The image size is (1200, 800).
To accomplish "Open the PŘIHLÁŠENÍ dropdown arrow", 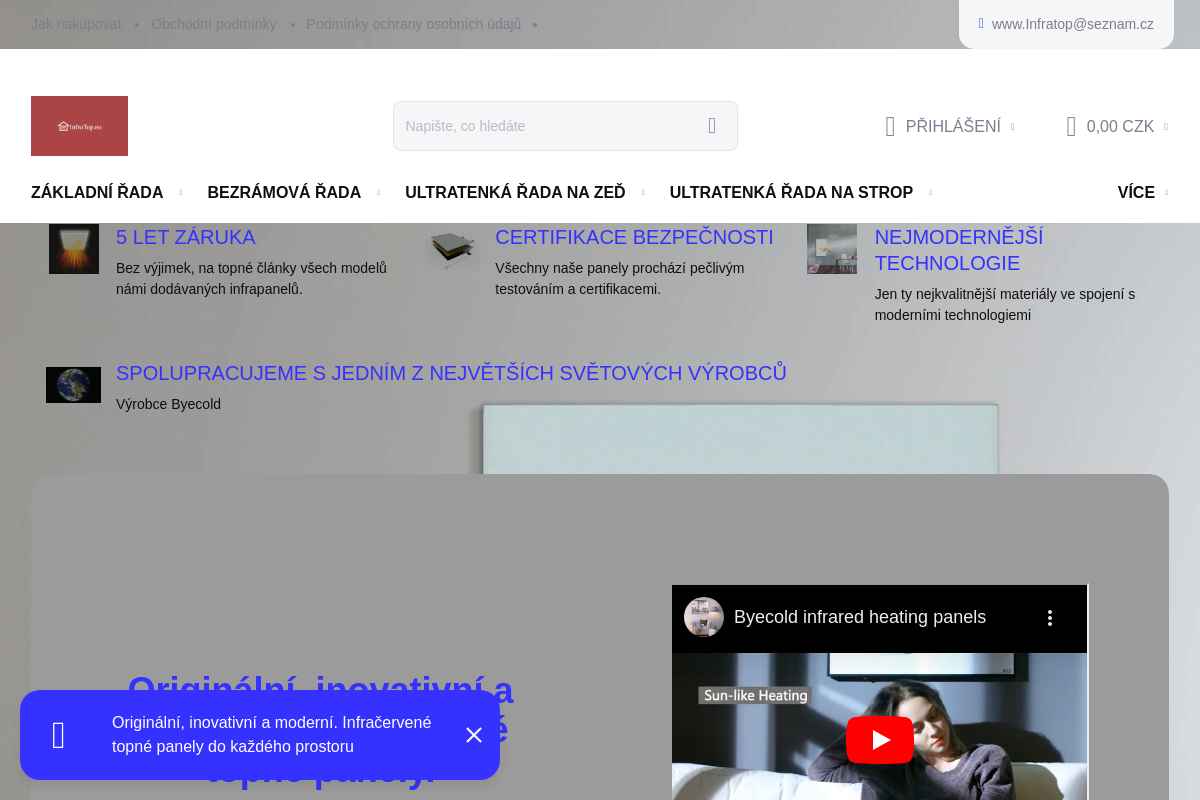I will pos(1012,127).
